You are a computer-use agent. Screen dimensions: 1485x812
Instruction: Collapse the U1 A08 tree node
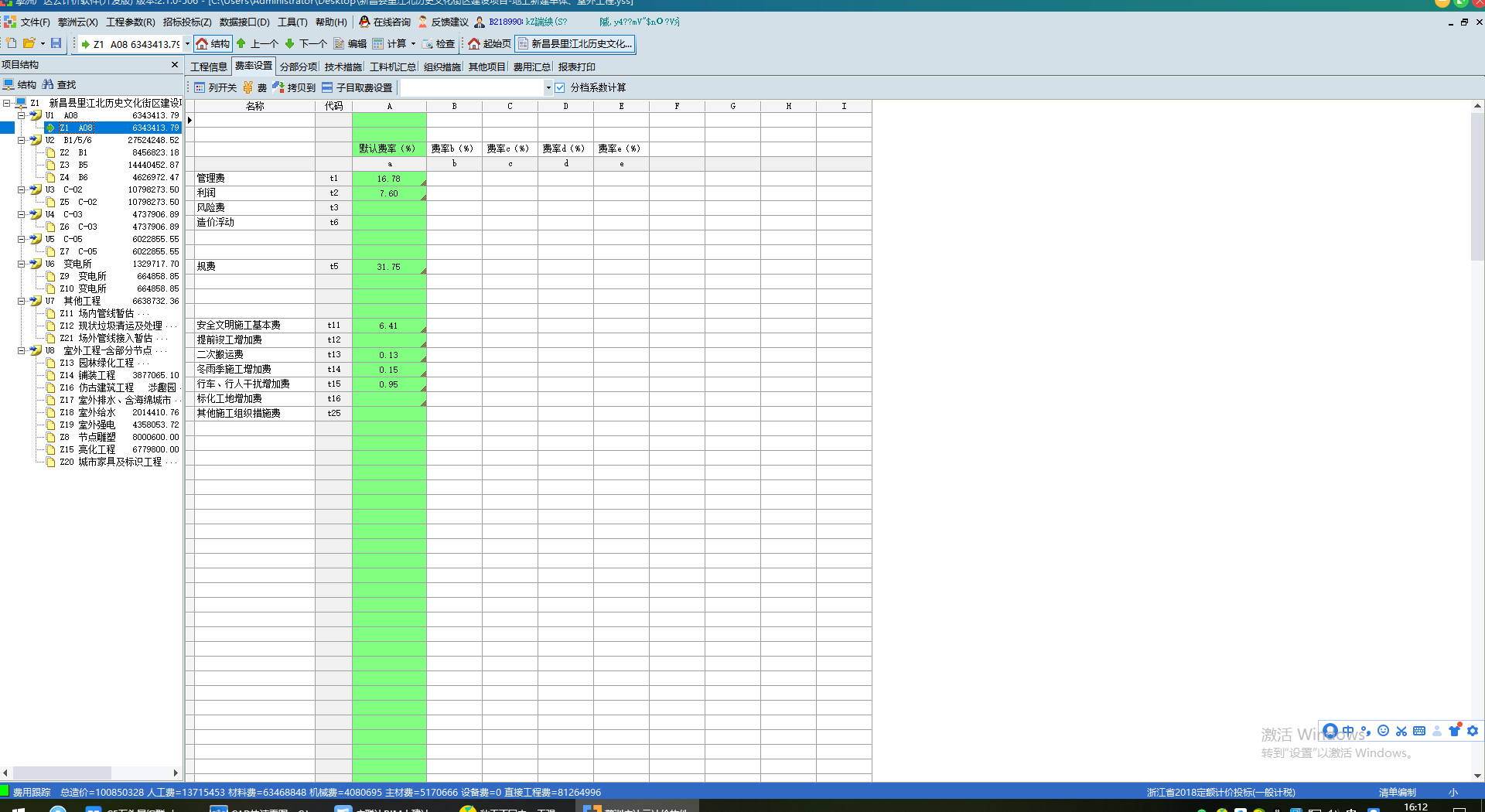coord(21,115)
